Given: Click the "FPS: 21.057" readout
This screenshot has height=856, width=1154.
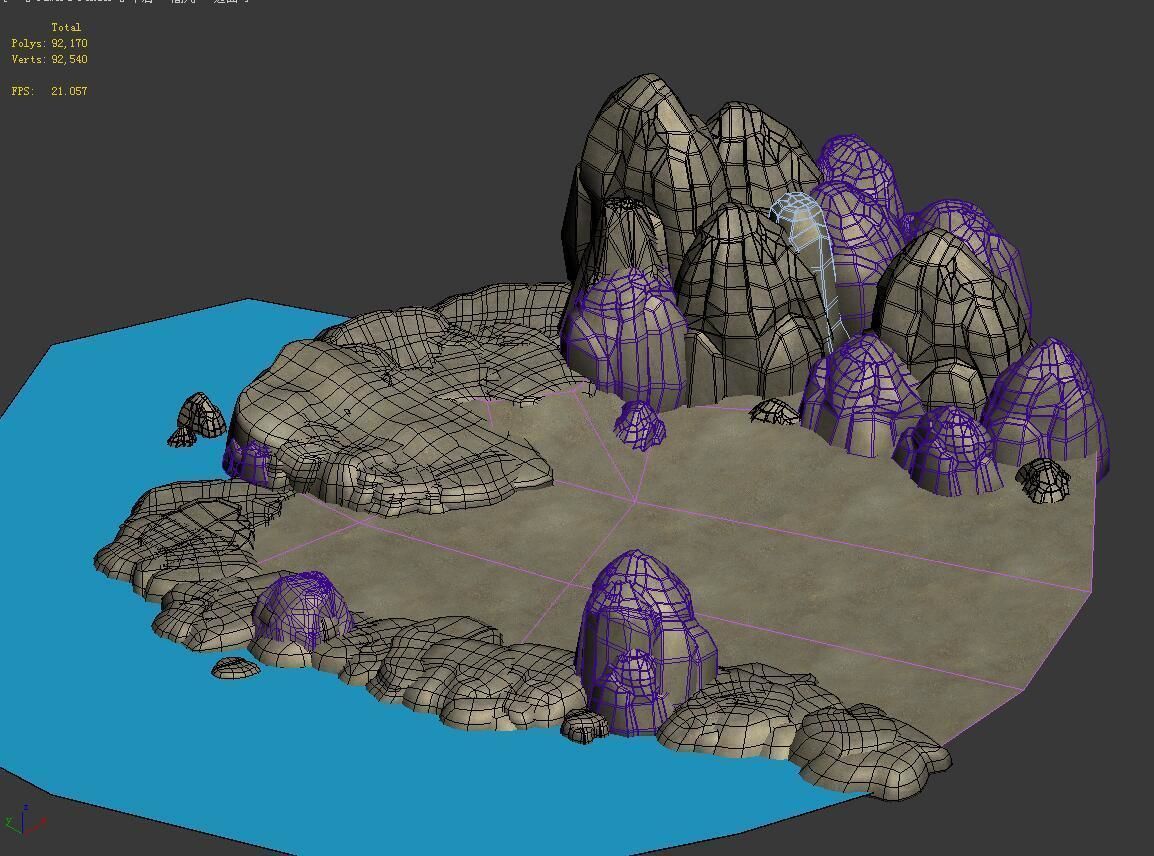Looking at the screenshot, I should tap(49, 91).
